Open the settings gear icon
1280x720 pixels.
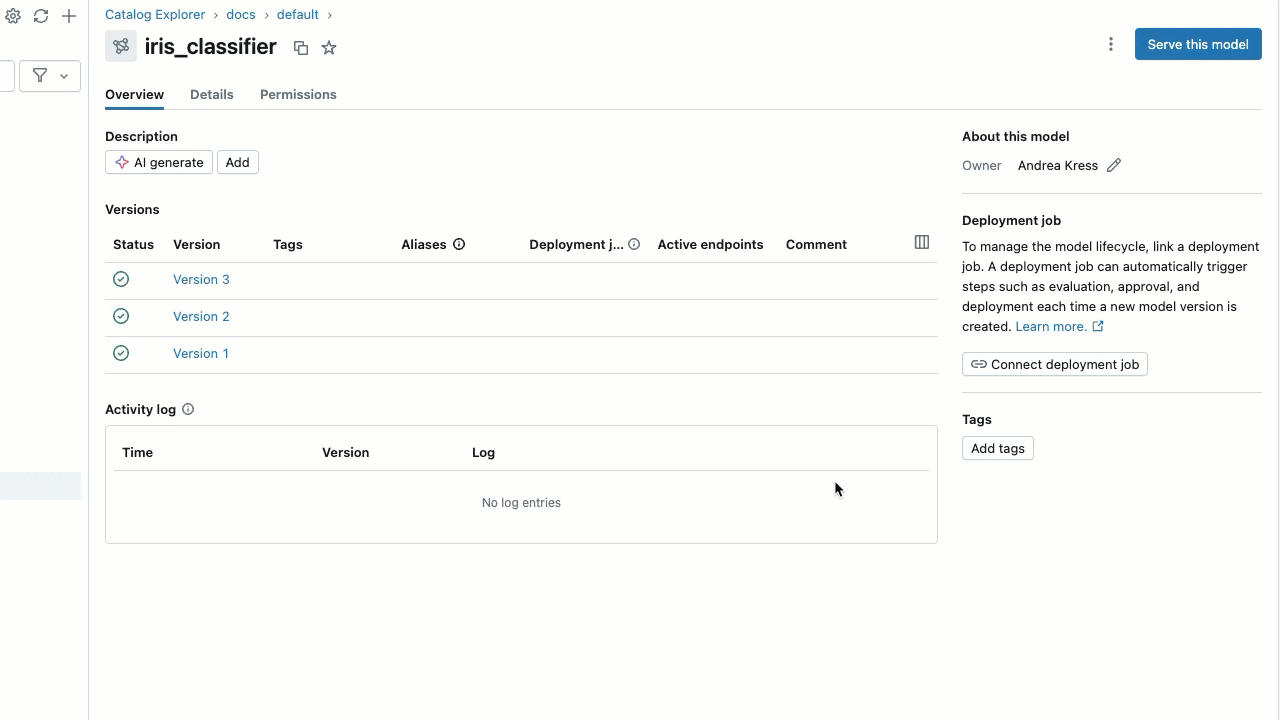tap(13, 15)
